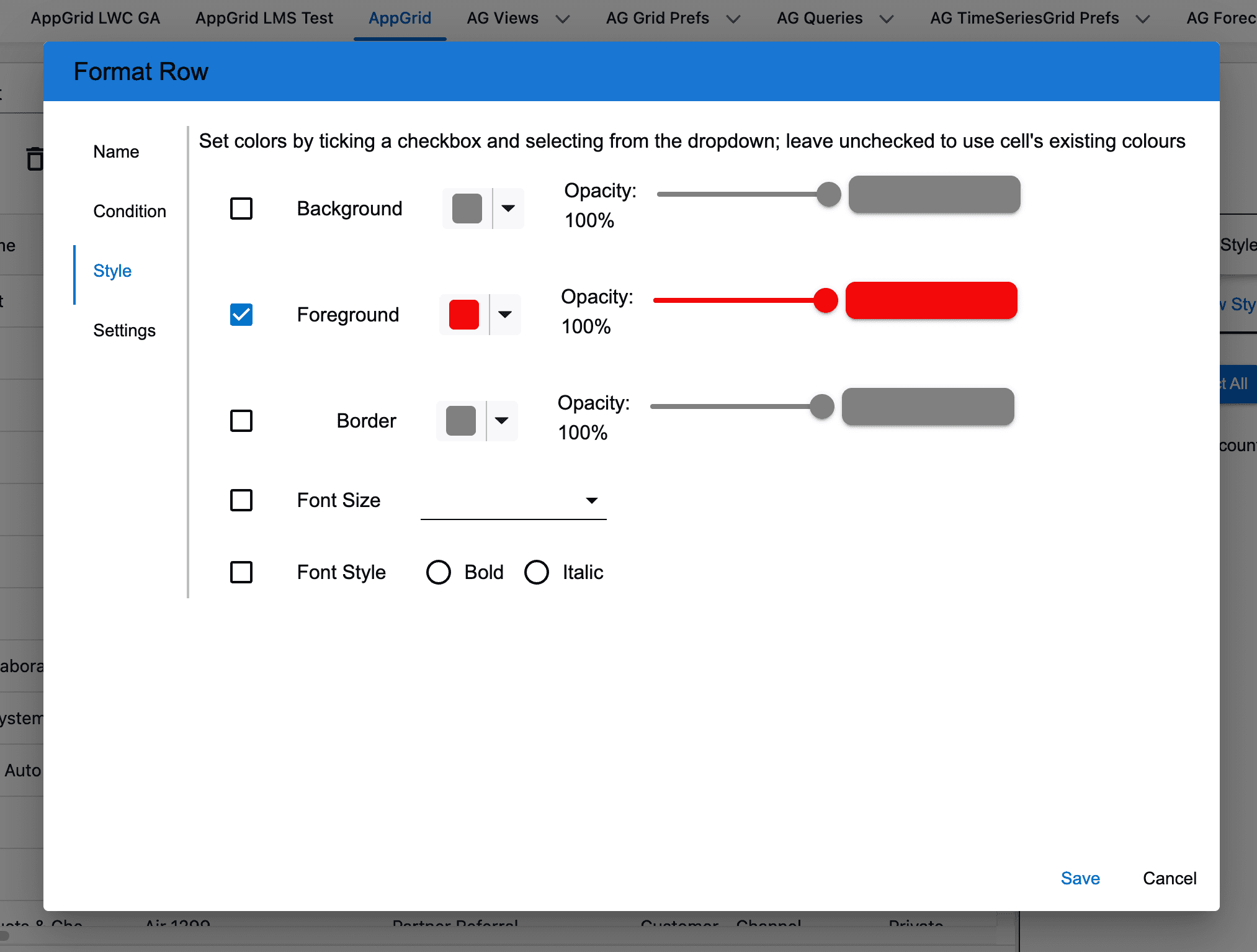Save the row format
The width and height of the screenshot is (1257, 952).
tap(1080, 878)
